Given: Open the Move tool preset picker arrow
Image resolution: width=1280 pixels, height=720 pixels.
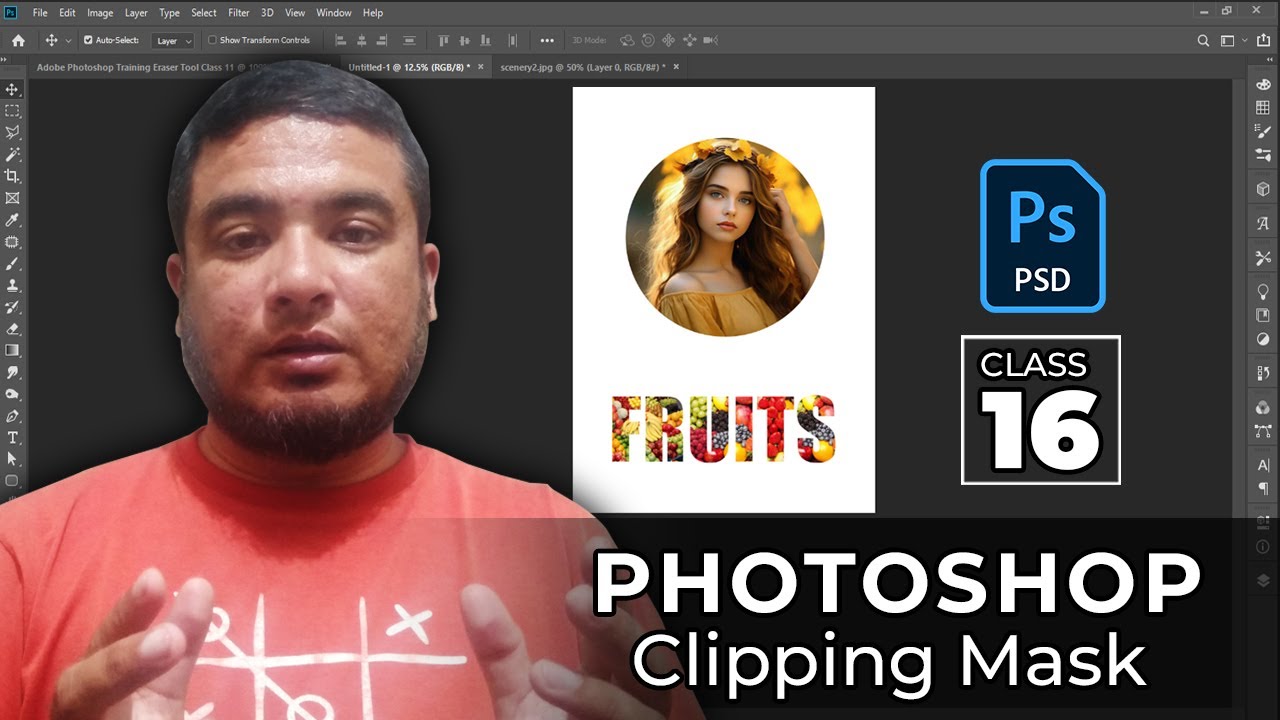Looking at the screenshot, I should [x=68, y=41].
